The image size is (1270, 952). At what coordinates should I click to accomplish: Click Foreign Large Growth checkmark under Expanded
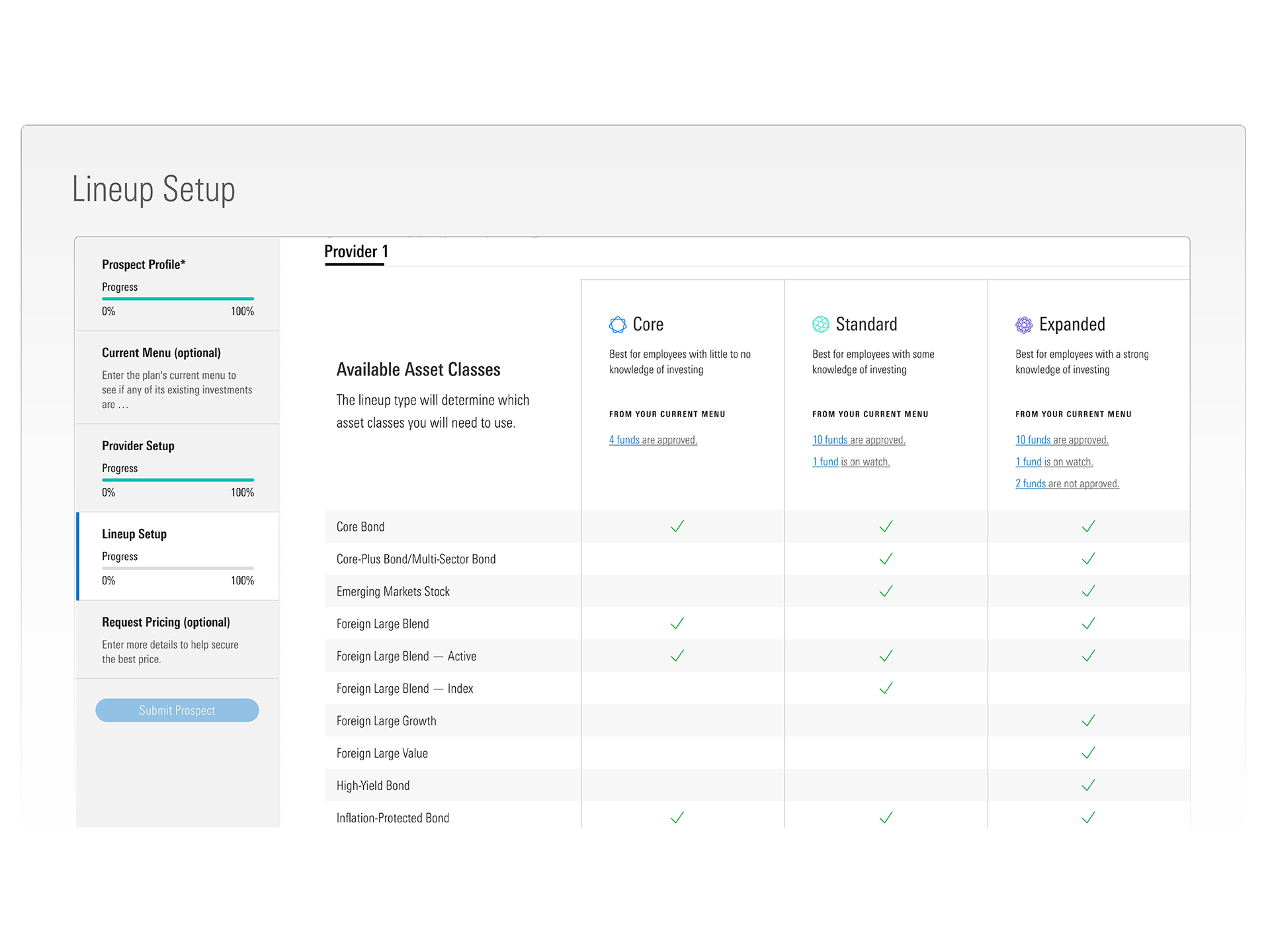(x=1088, y=721)
